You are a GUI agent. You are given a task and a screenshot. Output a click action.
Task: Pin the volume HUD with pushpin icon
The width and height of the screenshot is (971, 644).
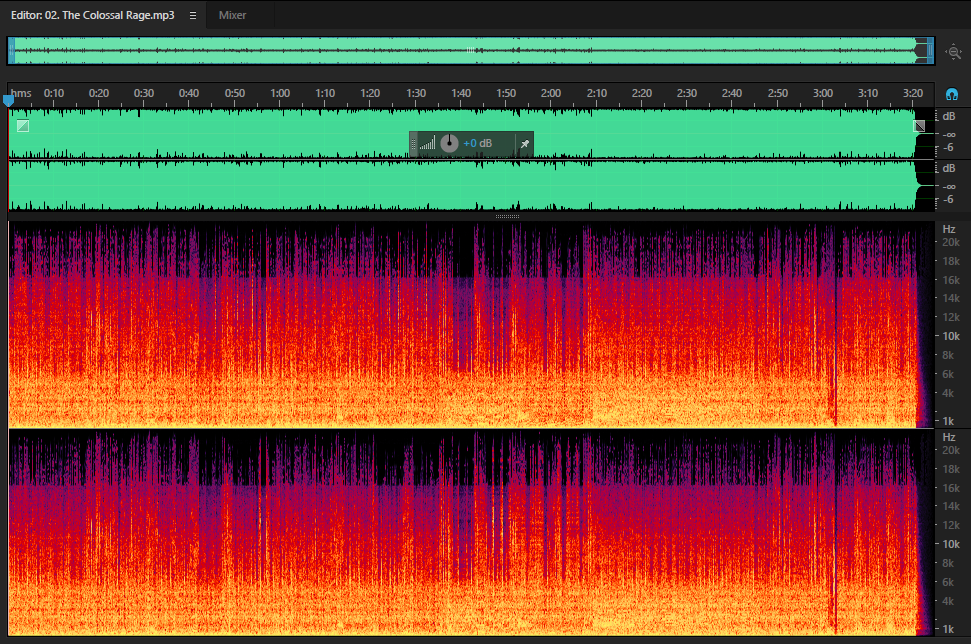tap(525, 144)
